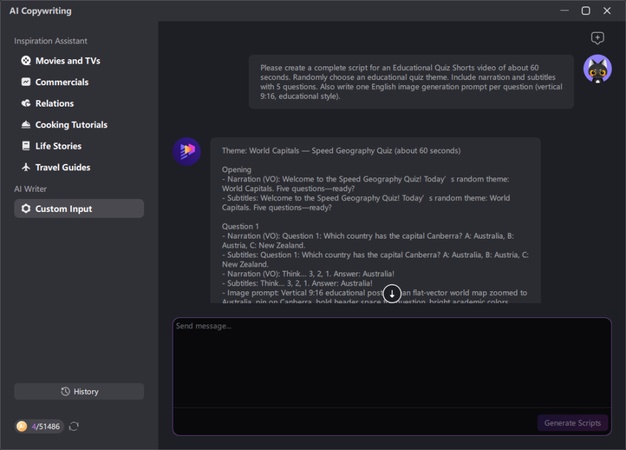This screenshot has width=626, height=450.
Task: Click the cloche icon for Cooking Tutorials
Action: pos(26,125)
